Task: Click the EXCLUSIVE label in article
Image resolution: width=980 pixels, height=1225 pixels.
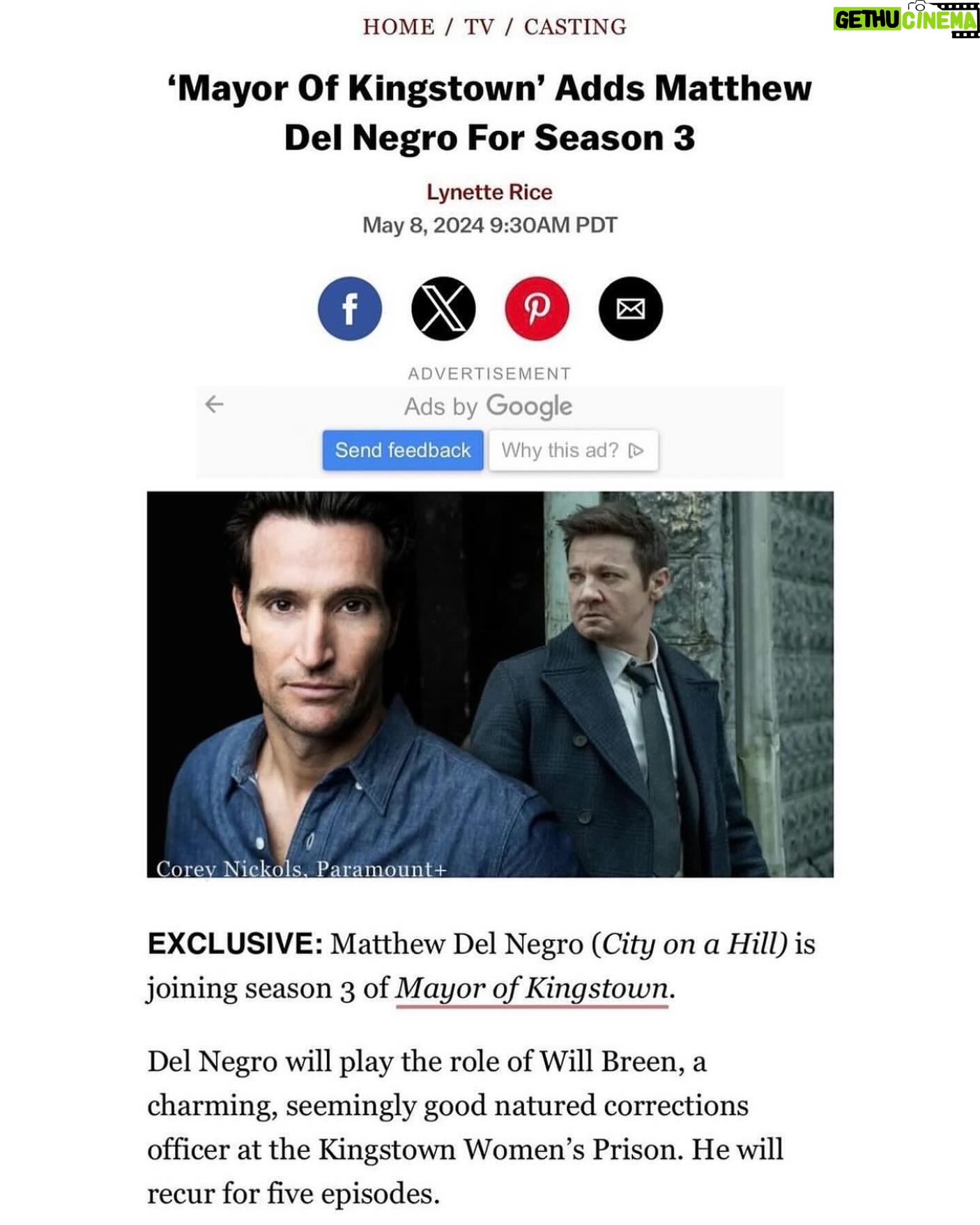Action: [x=235, y=944]
